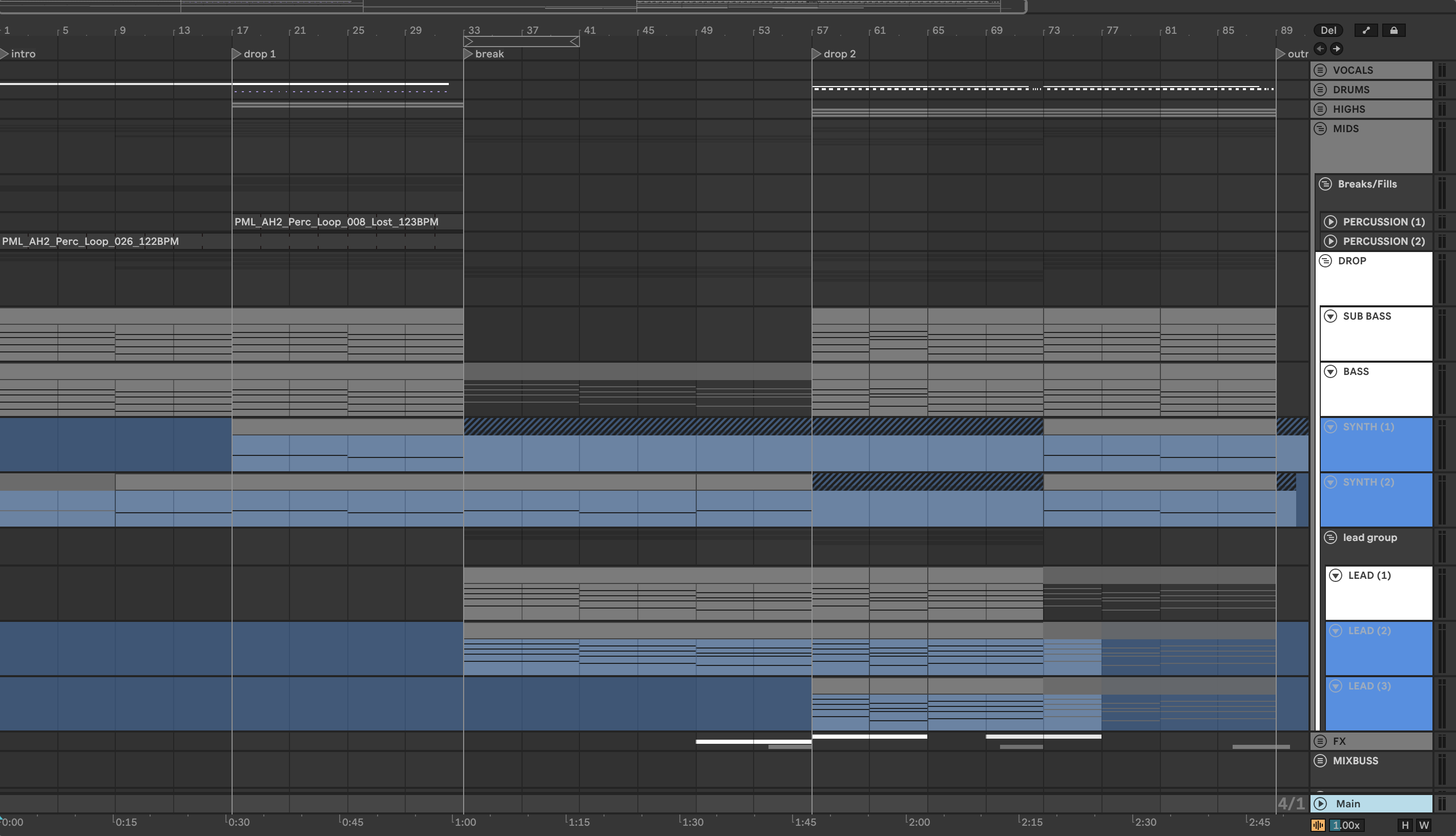Select clip PML_AH2_Perc_Loop_008_Lost_123BPM
Screen dimensions: 1456x836
click(x=347, y=222)
